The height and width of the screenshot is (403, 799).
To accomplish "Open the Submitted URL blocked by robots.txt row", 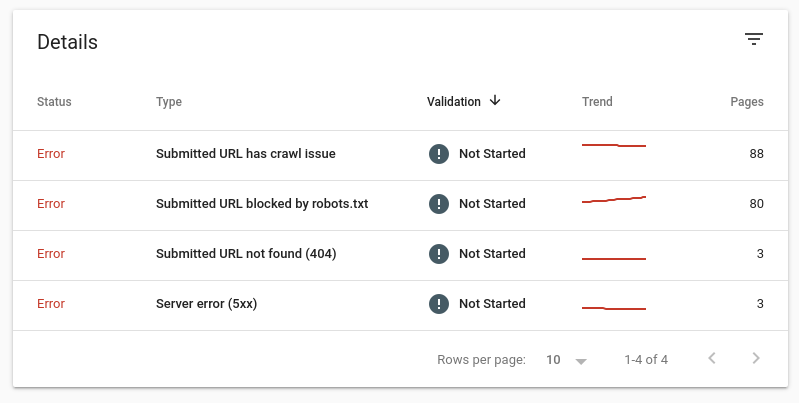I will 262,204.
